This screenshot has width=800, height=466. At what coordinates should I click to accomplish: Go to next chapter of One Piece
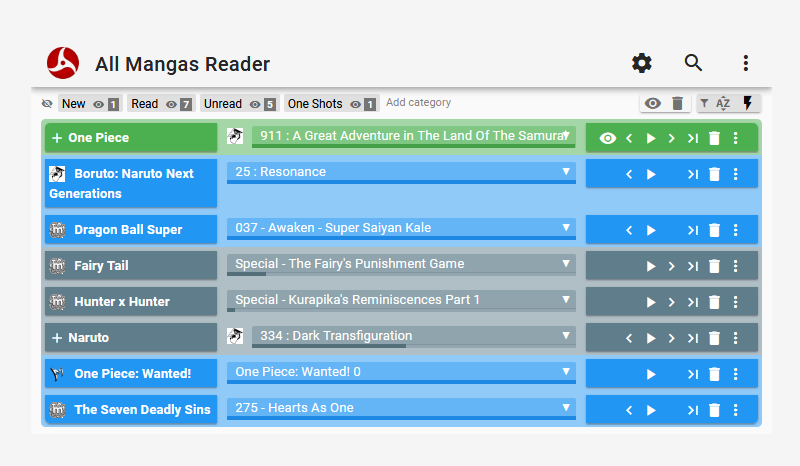pos(671,138)
